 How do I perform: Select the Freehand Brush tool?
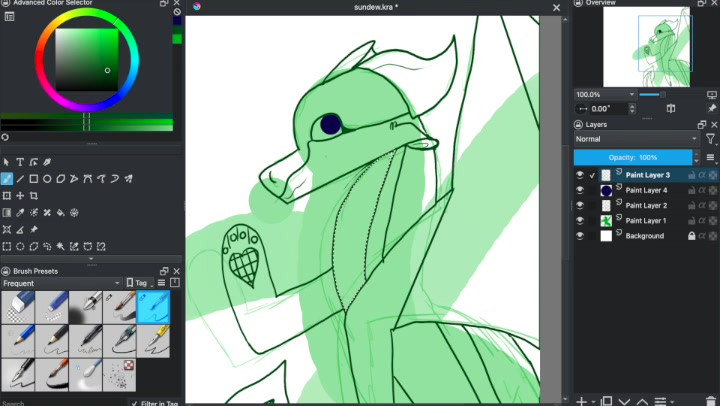[x=6, y=179]
